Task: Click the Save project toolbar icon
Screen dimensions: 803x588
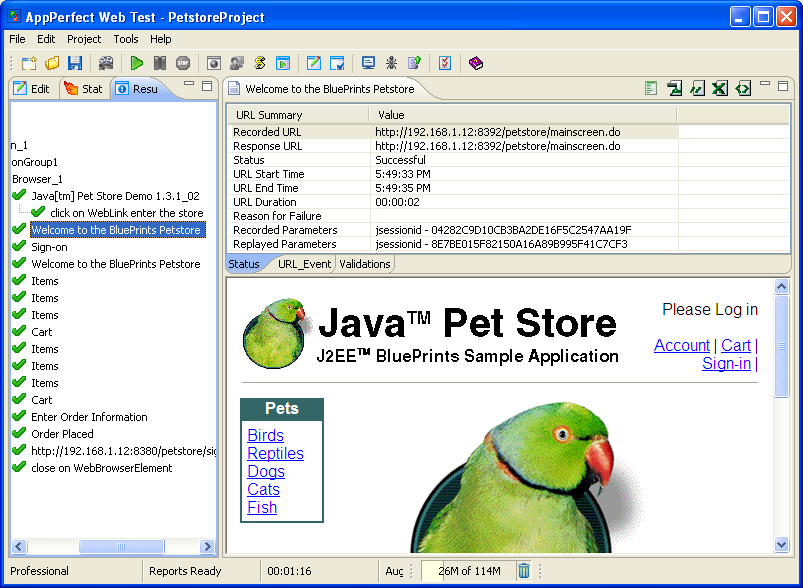Action: pyautogui.click(x=75, y=63)
